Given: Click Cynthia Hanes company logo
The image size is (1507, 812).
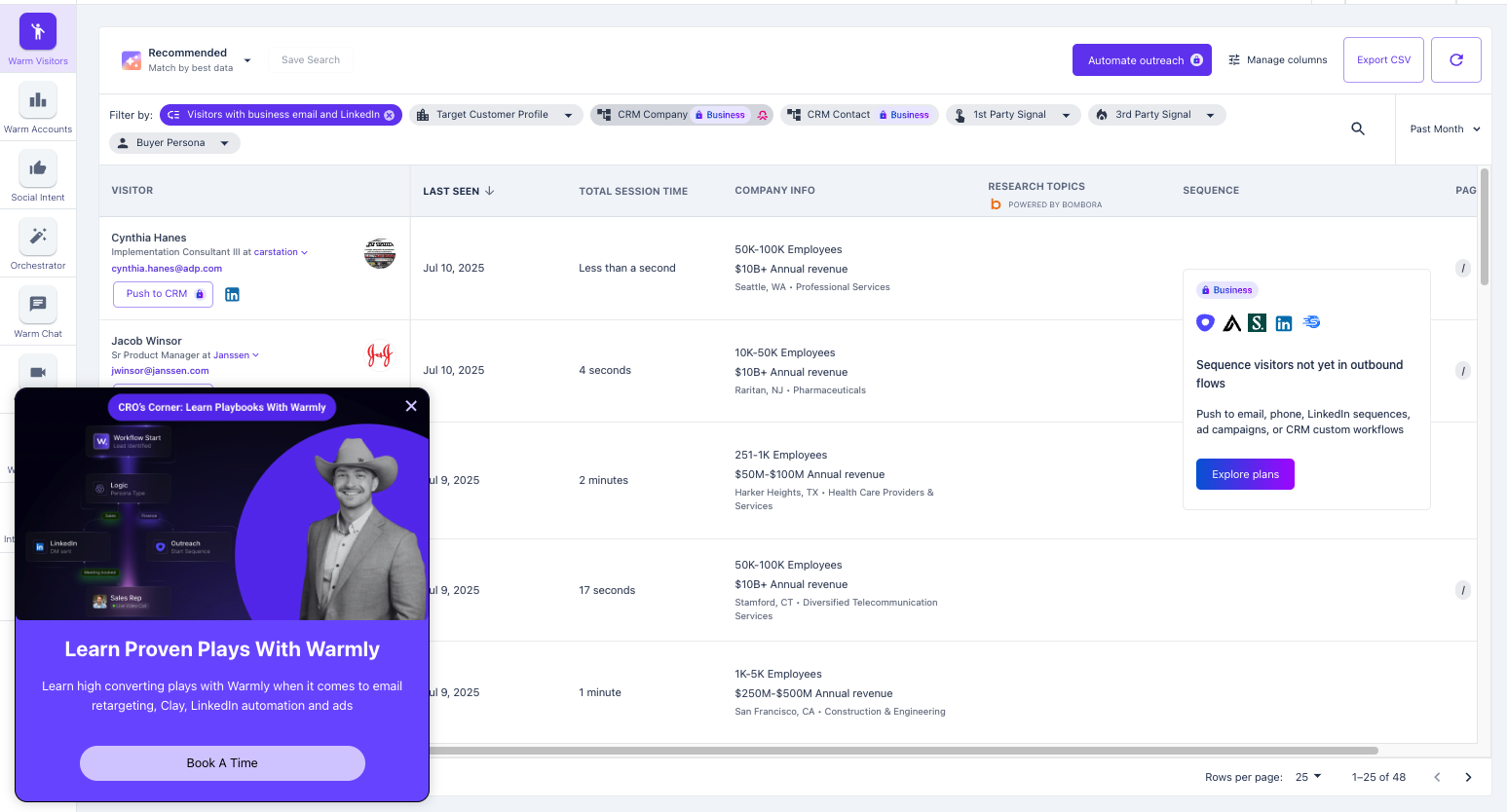Looking at the screenshot, I should click(x=380, y=253).
